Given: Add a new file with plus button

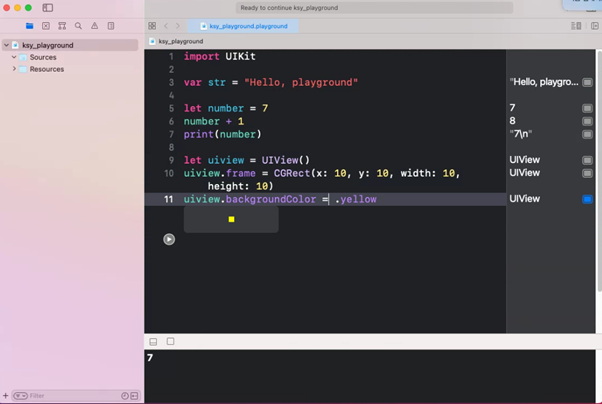Looking at the screenshot, I should click(5, 395).
